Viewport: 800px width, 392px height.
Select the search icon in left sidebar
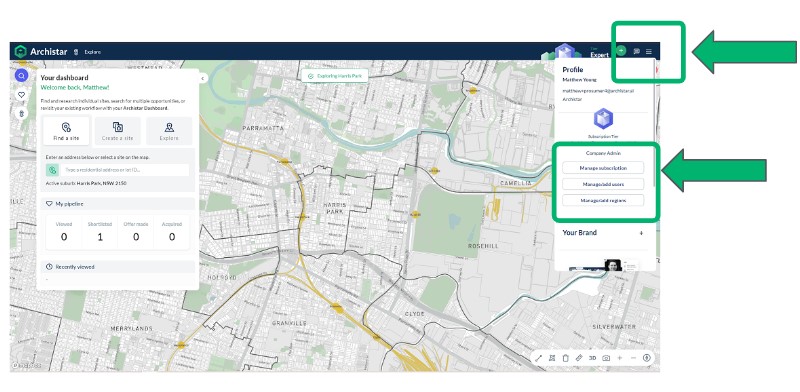tap(21, 76)
